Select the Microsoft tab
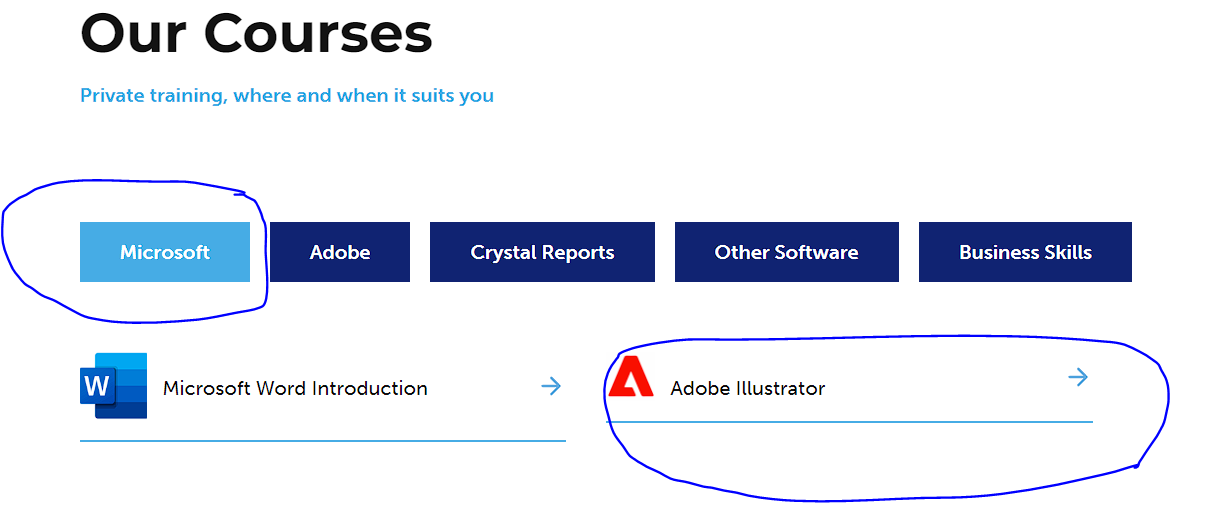Viewport: 1228px width, 515px height. (x=165, y=252)
